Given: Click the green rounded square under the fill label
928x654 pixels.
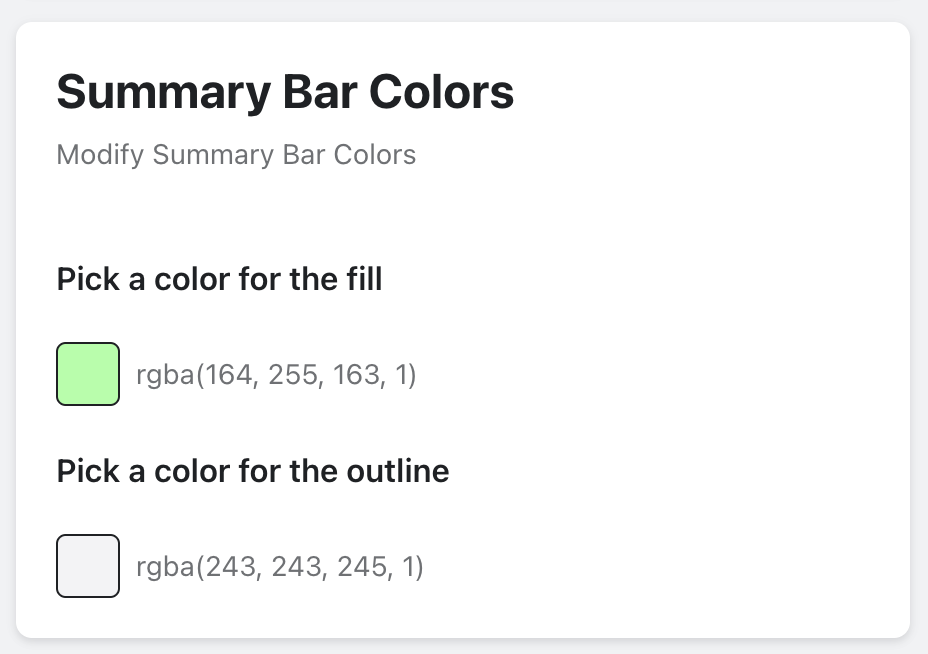Looking at the screenshot, I should [x=88, y=374].
